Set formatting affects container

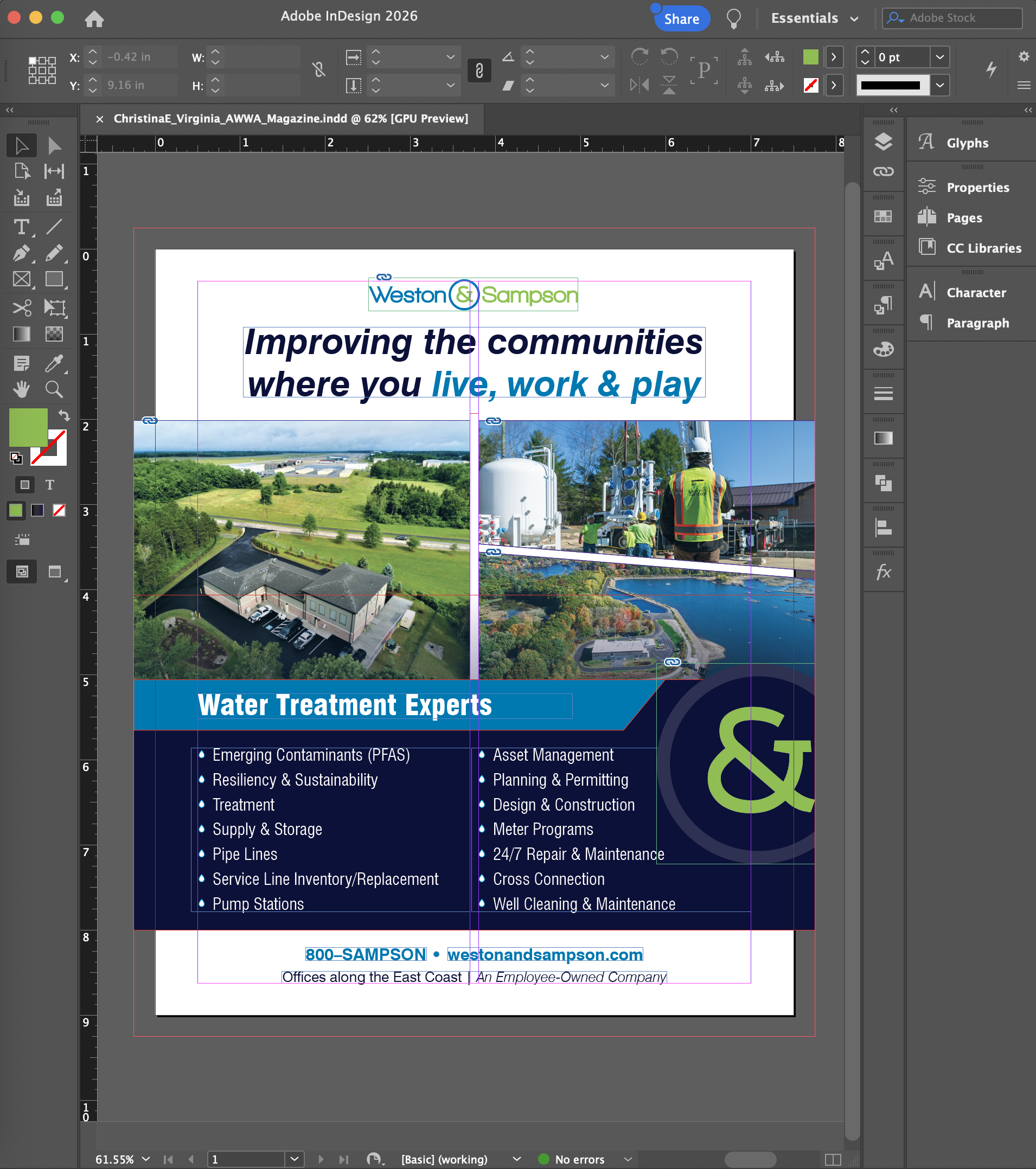(x=24, y=485)
